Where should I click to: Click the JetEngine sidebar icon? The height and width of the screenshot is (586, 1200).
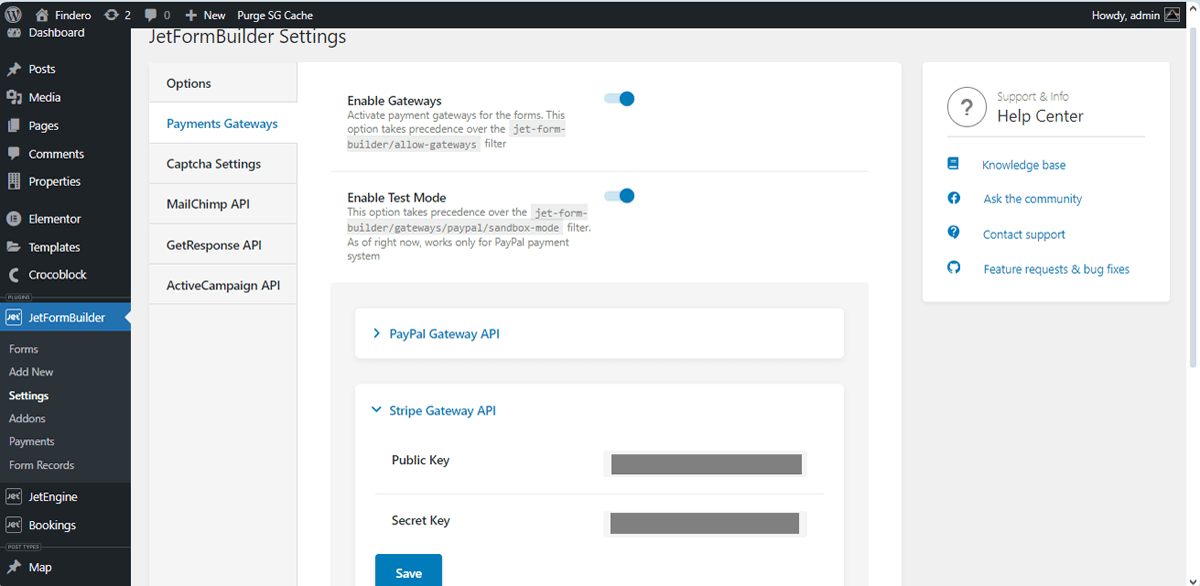pos(13,496)
